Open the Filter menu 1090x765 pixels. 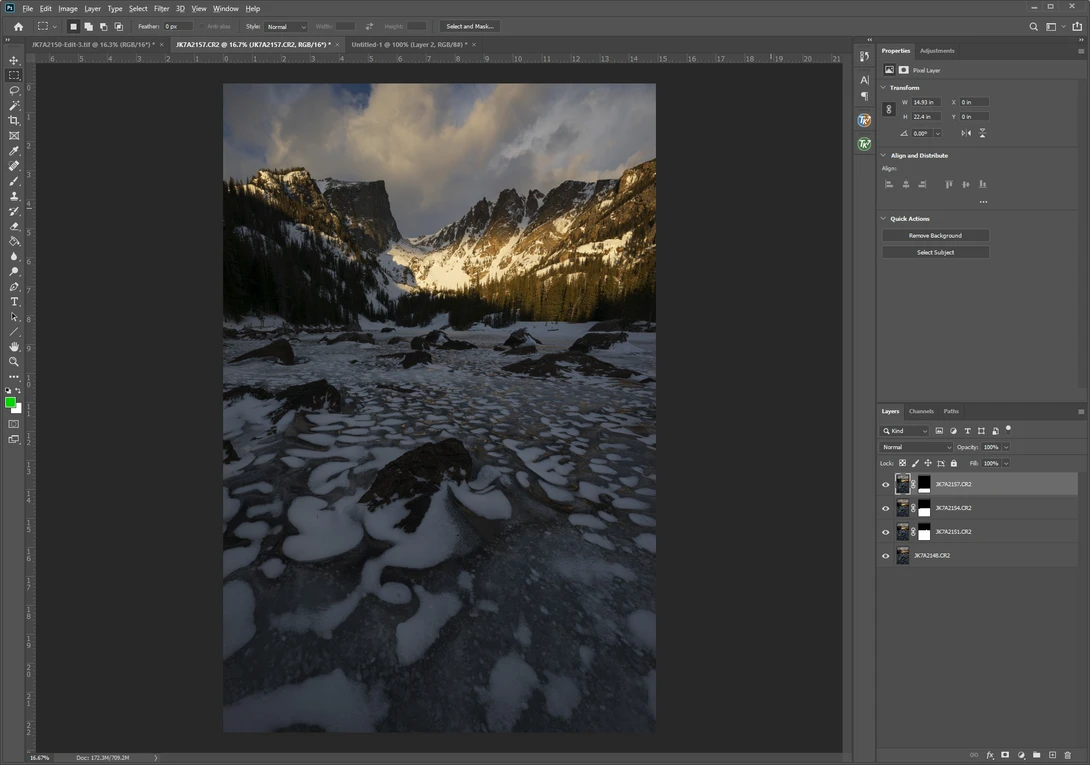point(161,8)
